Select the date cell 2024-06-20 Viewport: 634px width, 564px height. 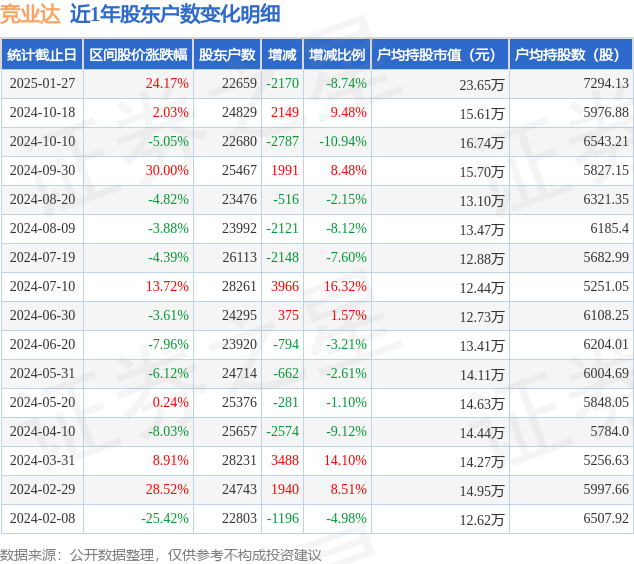point(42,344)
